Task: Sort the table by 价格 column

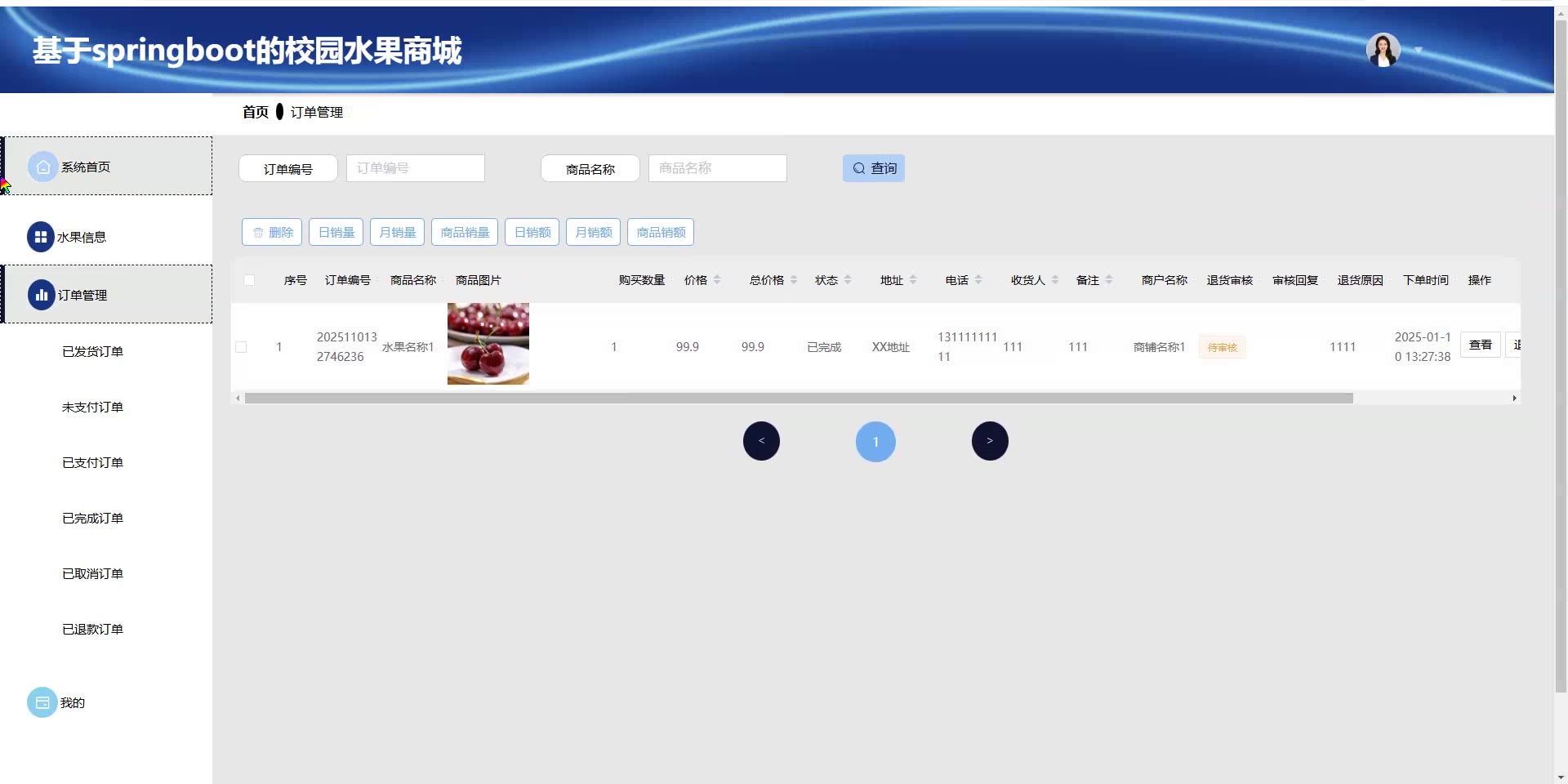Action: pyautogui.click(x=717, y=280)
